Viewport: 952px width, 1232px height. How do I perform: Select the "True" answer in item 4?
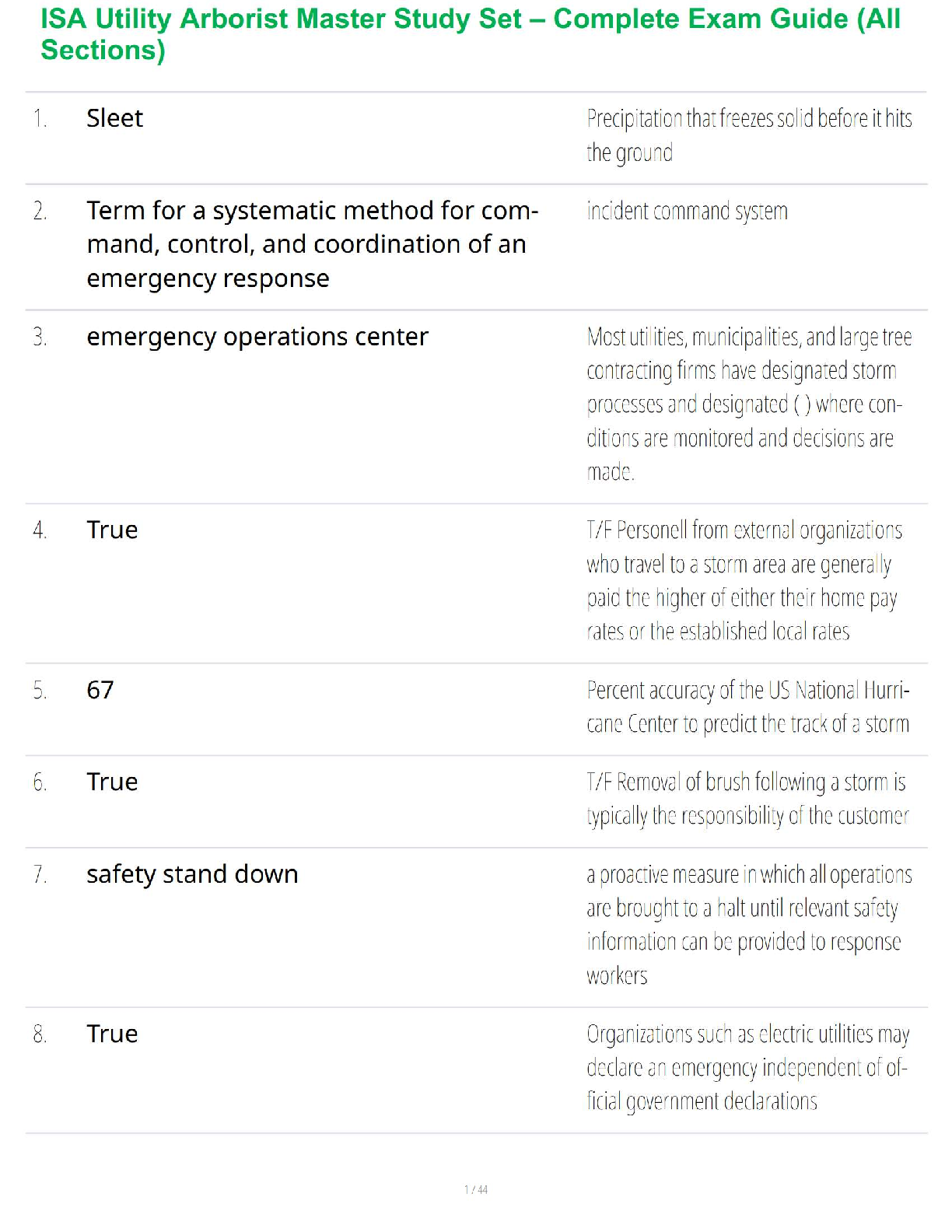click(112, 530)
